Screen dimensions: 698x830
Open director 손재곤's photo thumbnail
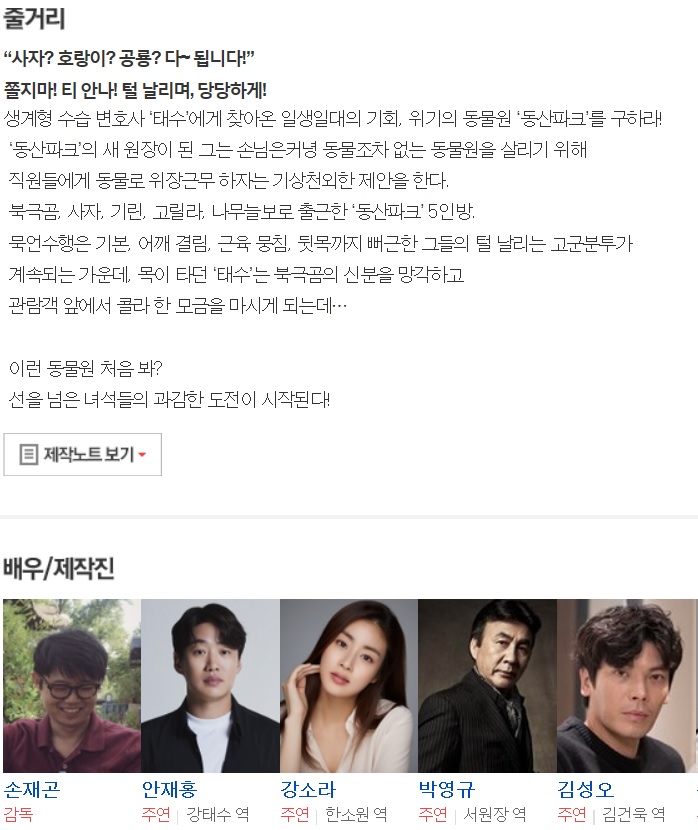[x=72, y=685]
